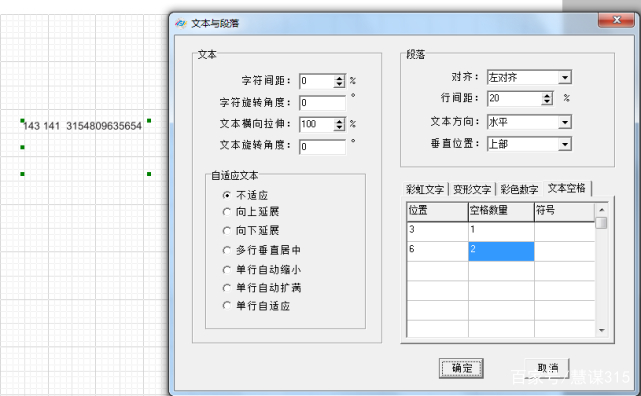Select position cell with value 3

coord(437,231)
